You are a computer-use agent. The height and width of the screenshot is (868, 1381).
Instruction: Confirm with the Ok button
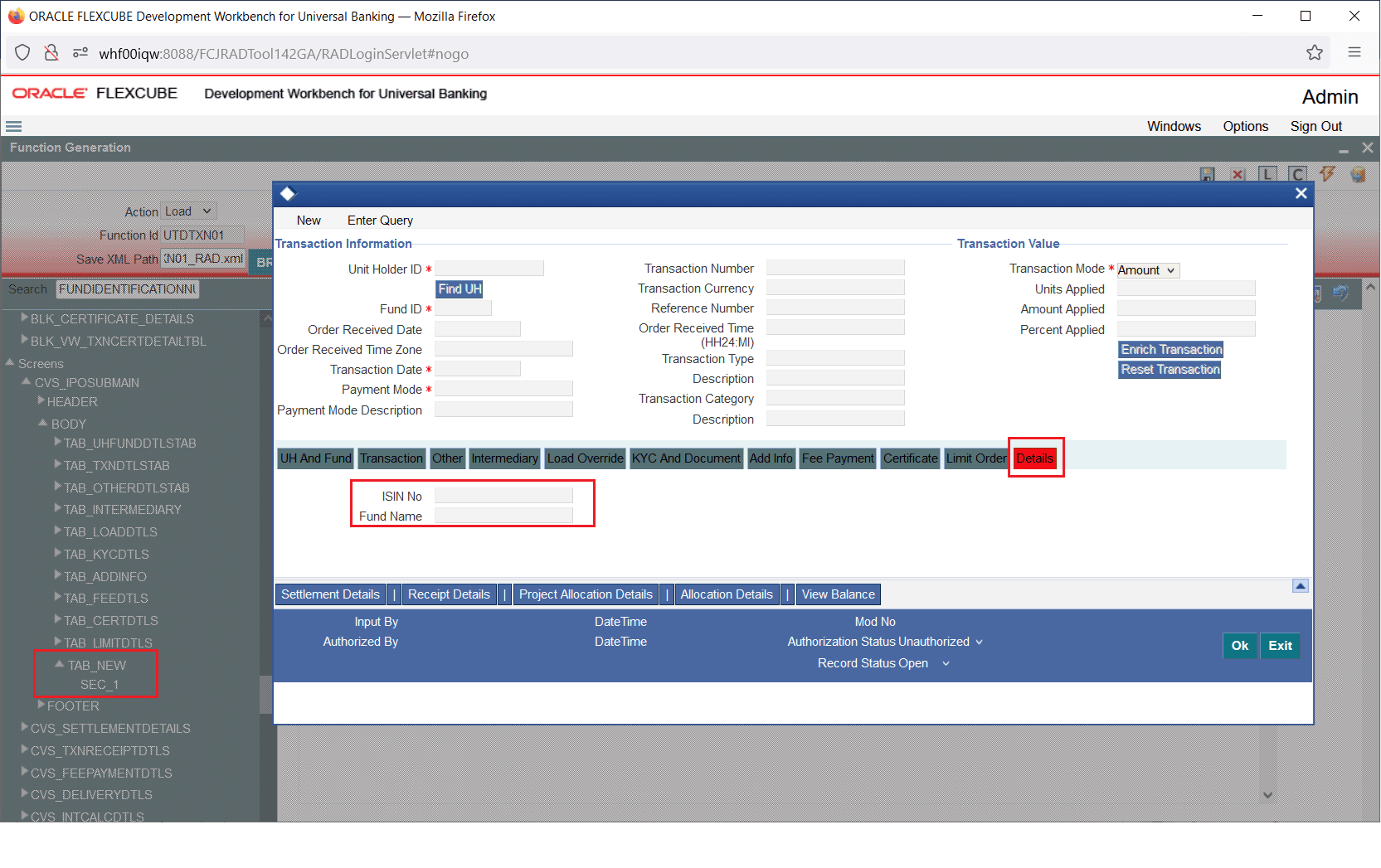coord(1240,646)
